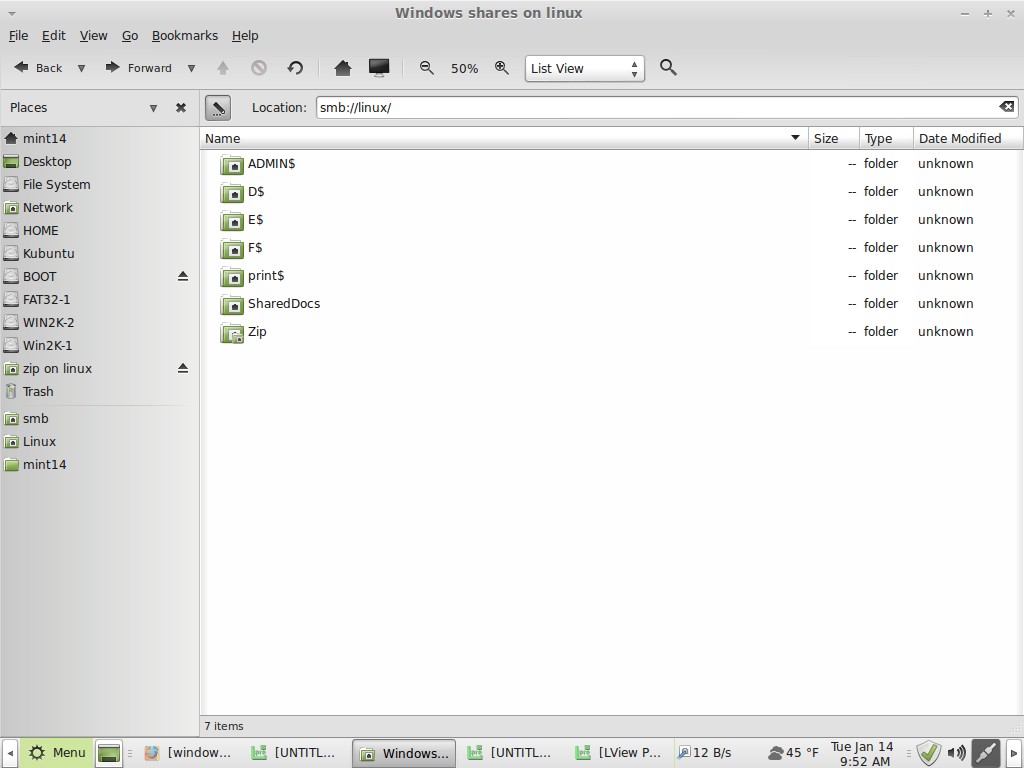
Task: Open the View menu
Action: (x=93, y=35)
